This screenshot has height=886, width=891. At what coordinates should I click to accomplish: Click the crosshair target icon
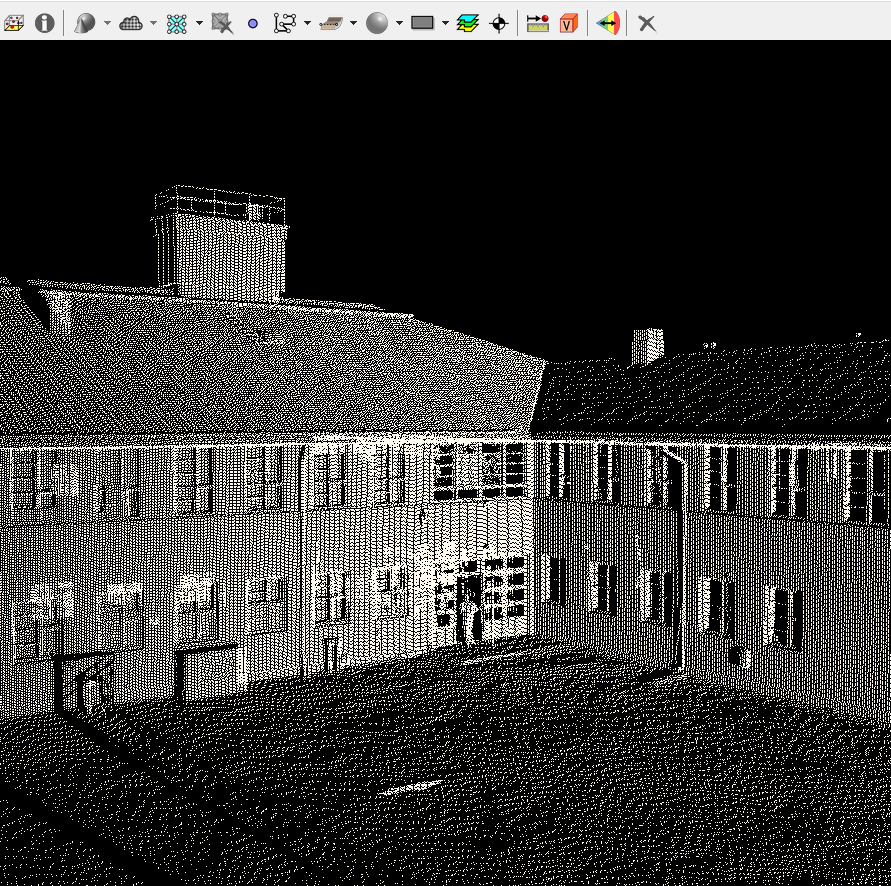click(499, 23)
